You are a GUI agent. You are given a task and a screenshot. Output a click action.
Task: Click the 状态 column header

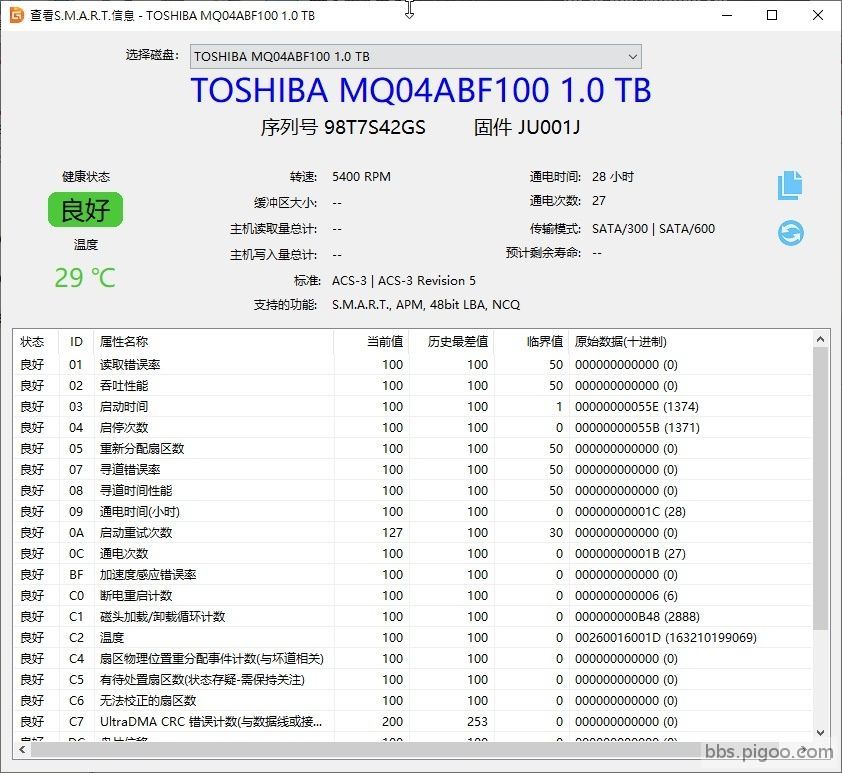click(x=32, y=341)
